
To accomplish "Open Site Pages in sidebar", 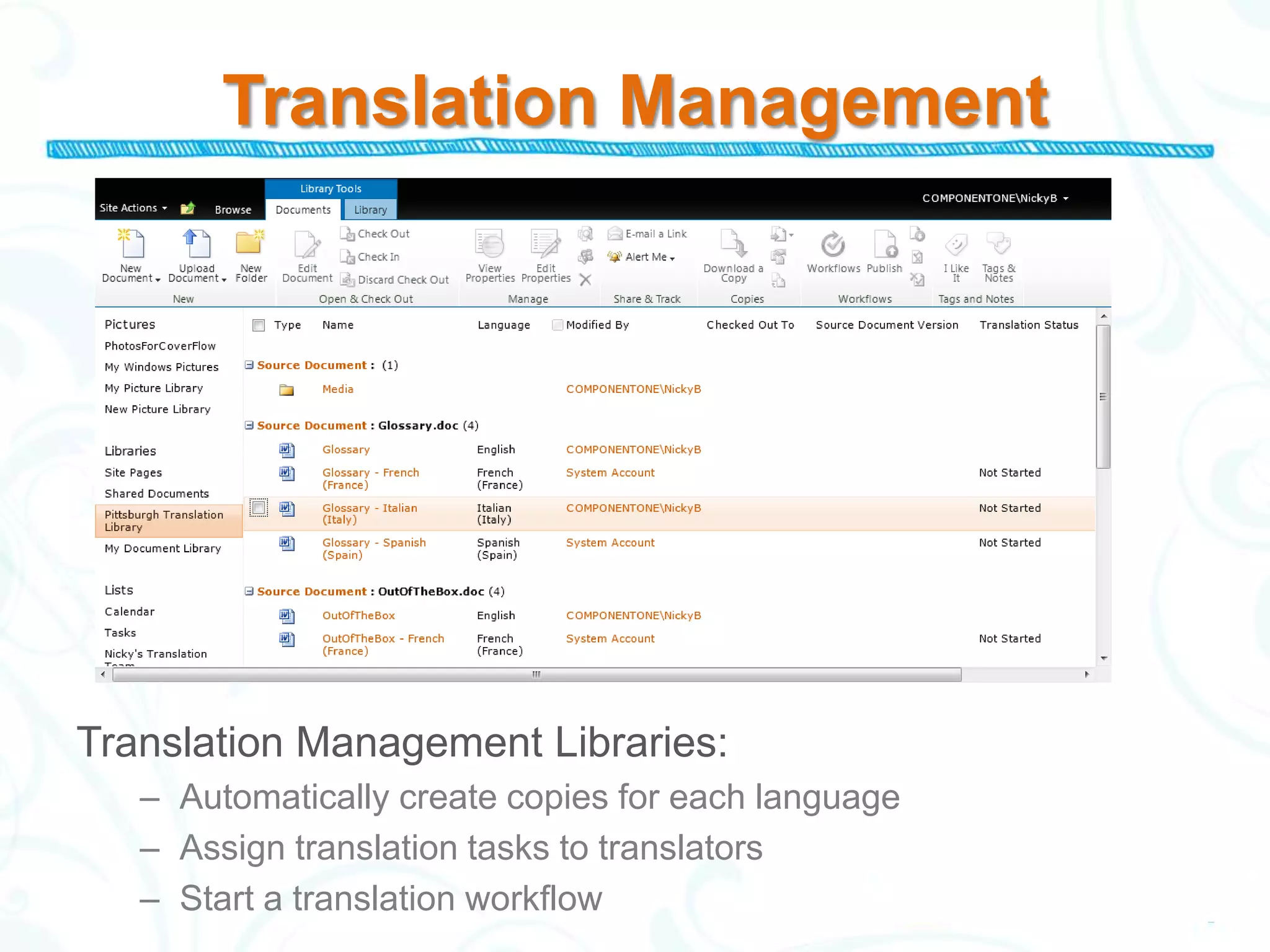I will coord(133,473).
